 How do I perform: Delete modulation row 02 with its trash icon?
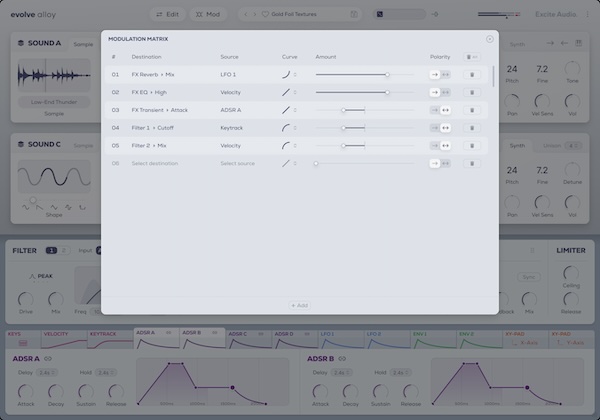(x=472, y=92)
